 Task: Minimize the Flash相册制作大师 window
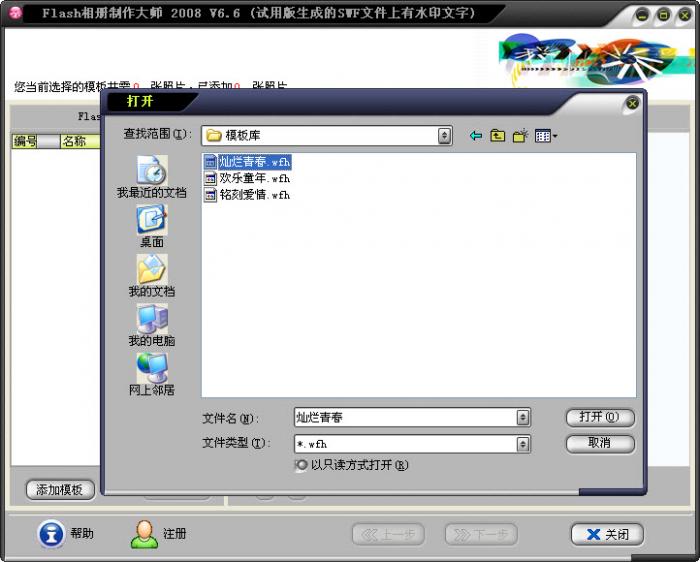pyautogui.click(x=642, y=16)
